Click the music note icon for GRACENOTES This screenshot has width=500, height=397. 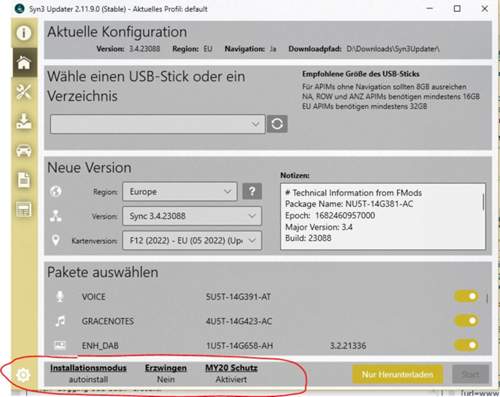pos(60,321)
